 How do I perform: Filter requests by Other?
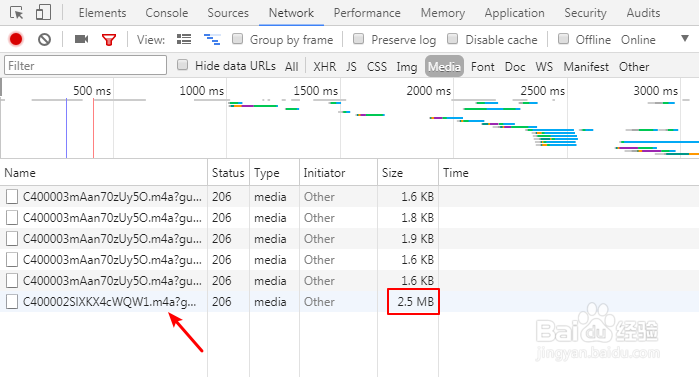click(634, 67)
